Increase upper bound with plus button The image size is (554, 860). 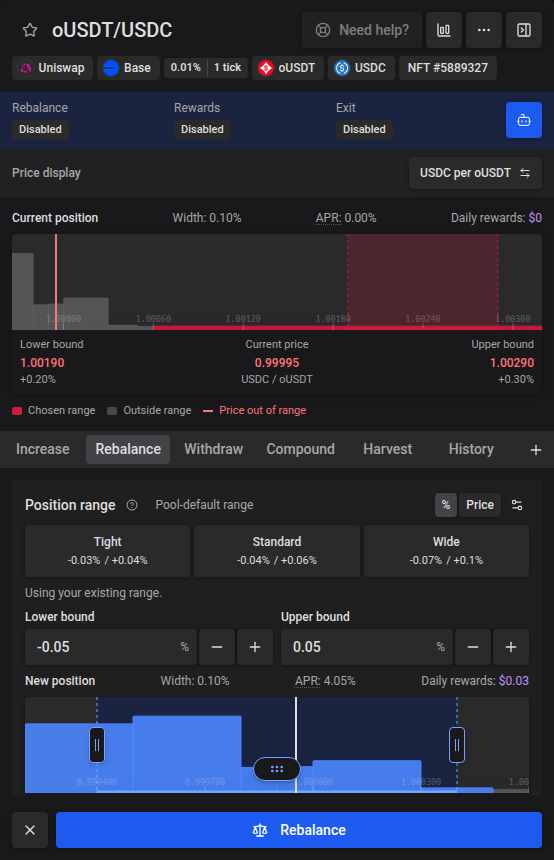pyautogui.click(x=511, y=647)
